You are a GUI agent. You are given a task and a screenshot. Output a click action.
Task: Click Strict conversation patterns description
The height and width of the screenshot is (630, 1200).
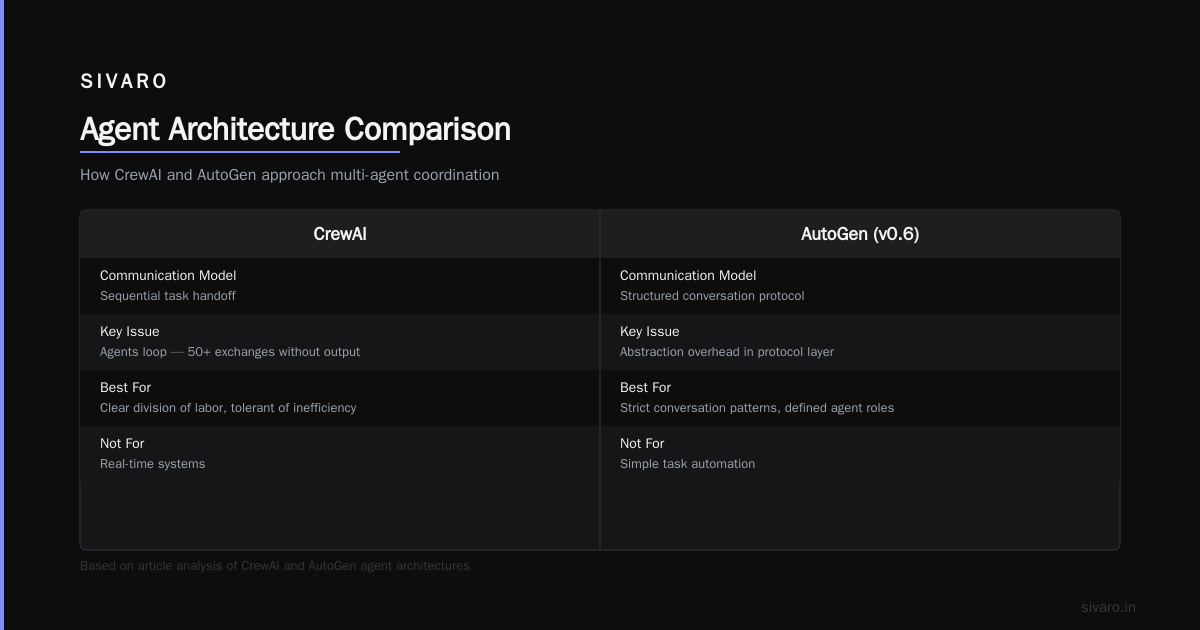(757, 408)
